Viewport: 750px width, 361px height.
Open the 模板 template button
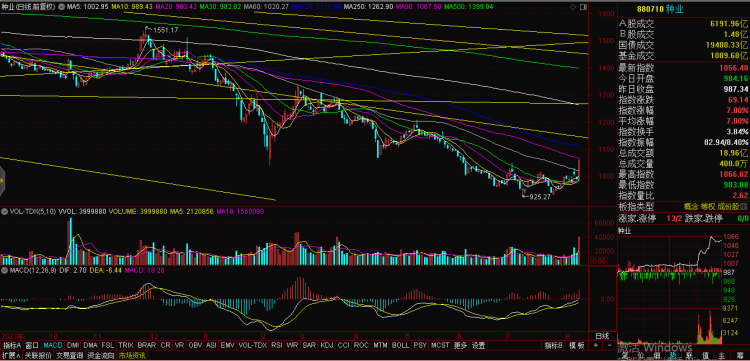pyautogui.click(x=577, y=345)
